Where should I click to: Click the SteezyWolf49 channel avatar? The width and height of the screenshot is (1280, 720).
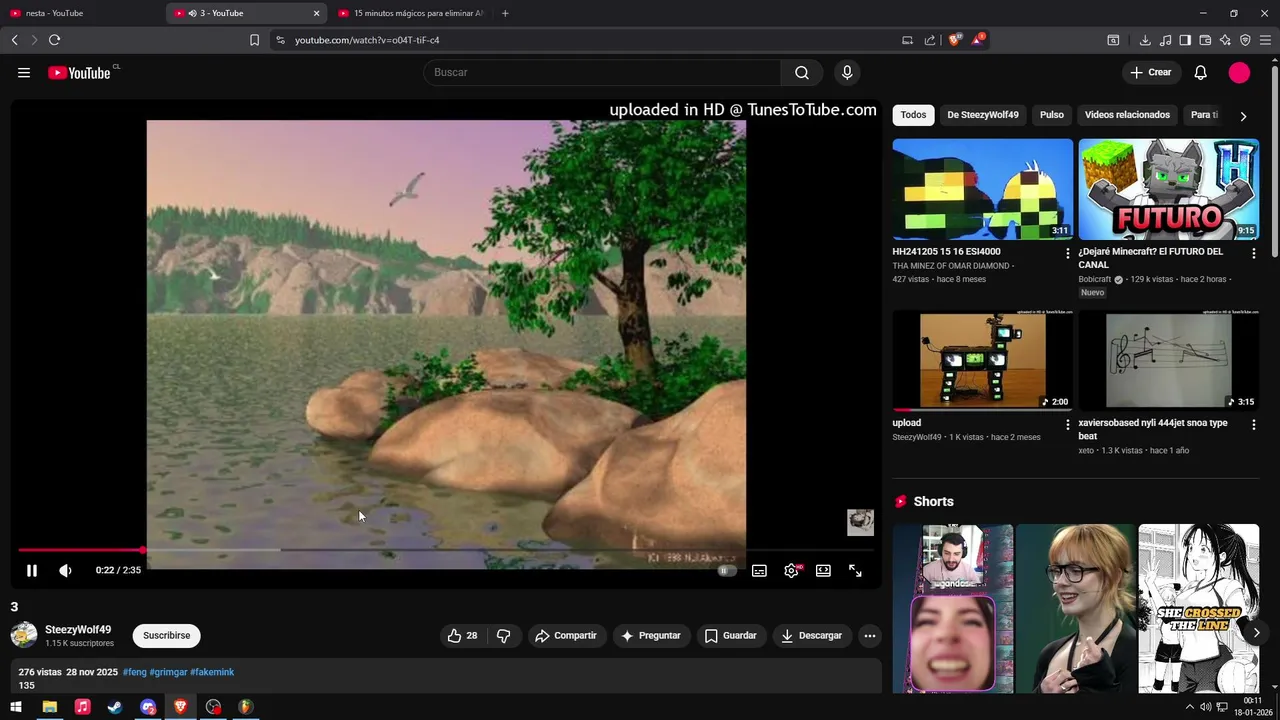click(x=24, y=635)
